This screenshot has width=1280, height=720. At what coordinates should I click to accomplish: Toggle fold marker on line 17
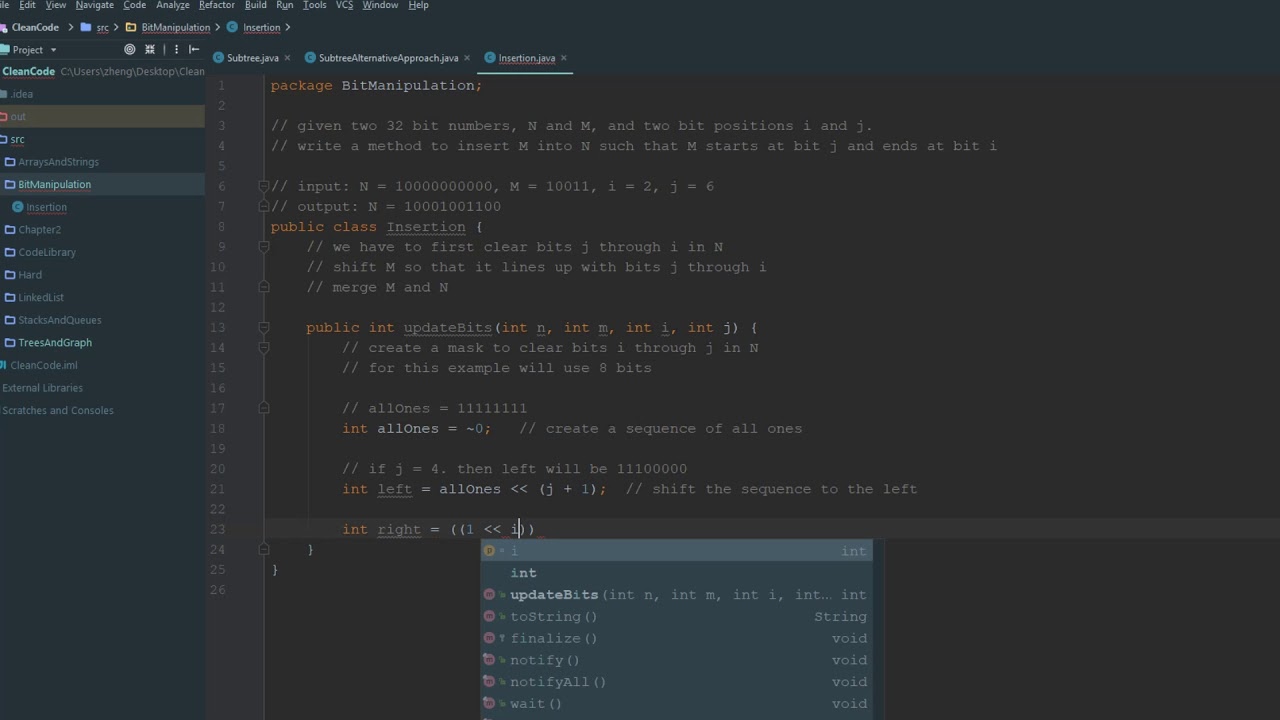pyautogui.click(x=264, y=408)
